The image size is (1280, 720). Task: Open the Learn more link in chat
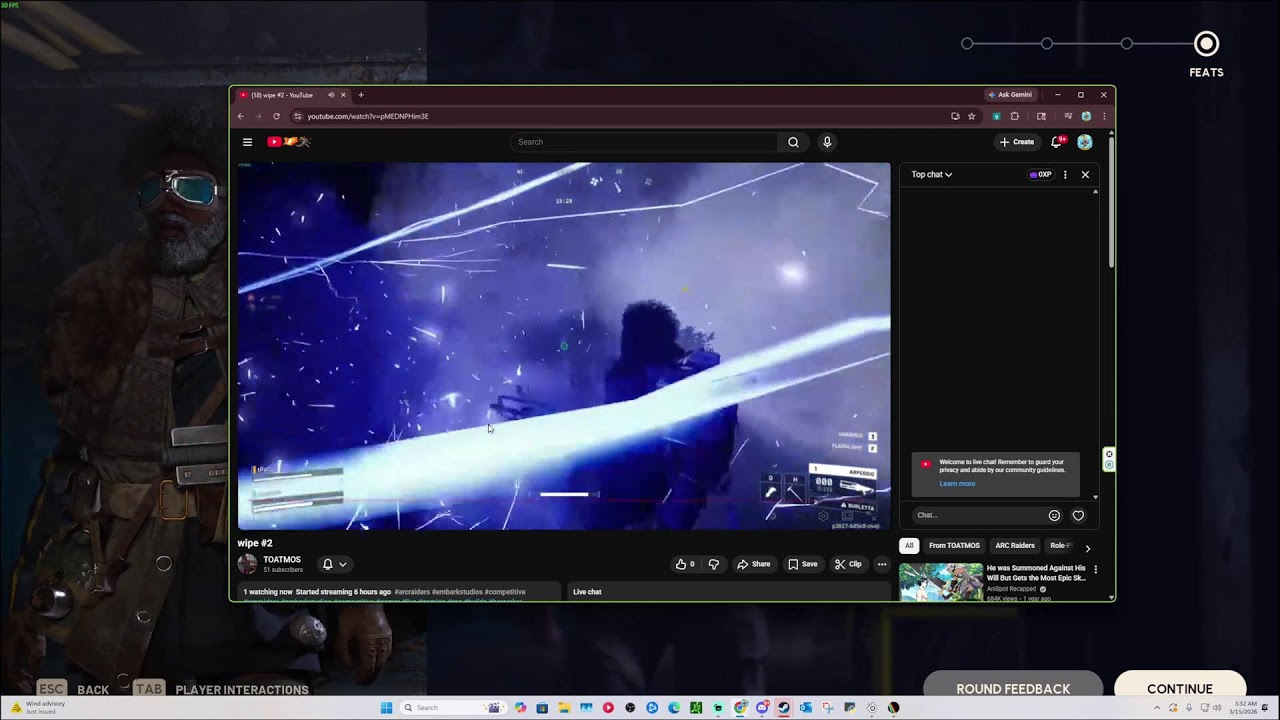957,484
